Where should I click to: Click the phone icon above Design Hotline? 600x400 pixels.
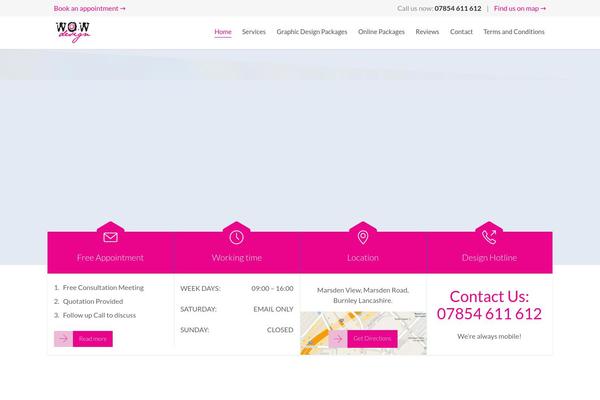point(489,237)
